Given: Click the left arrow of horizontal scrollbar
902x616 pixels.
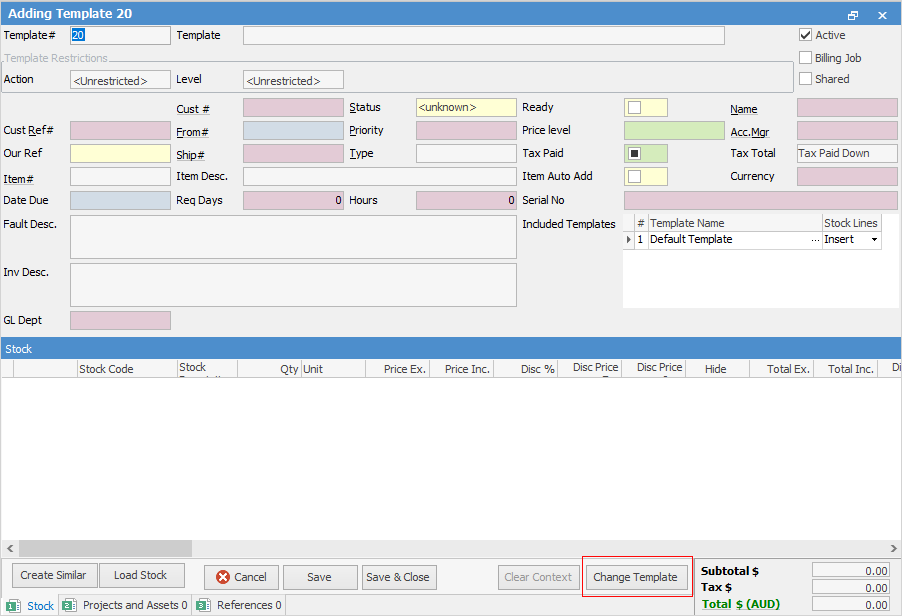Looking at the screenshot, I should [x=10, y=549].
